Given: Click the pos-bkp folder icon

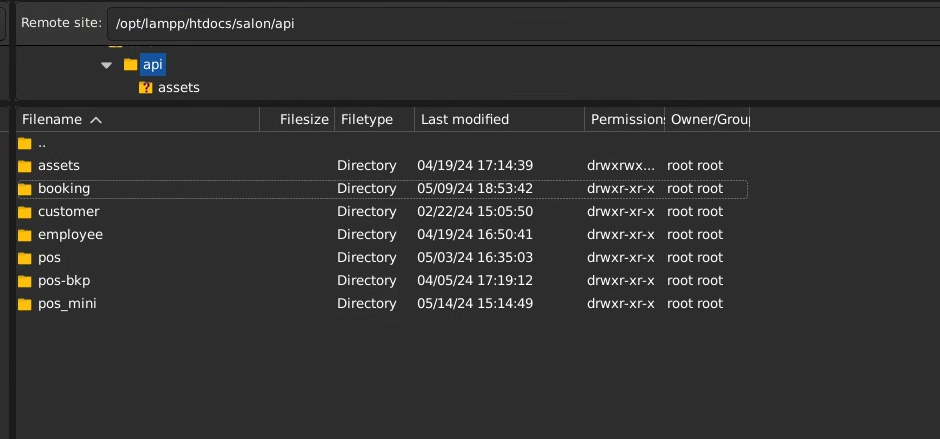Looking at the screenshot, I should [x=25, y=280].
